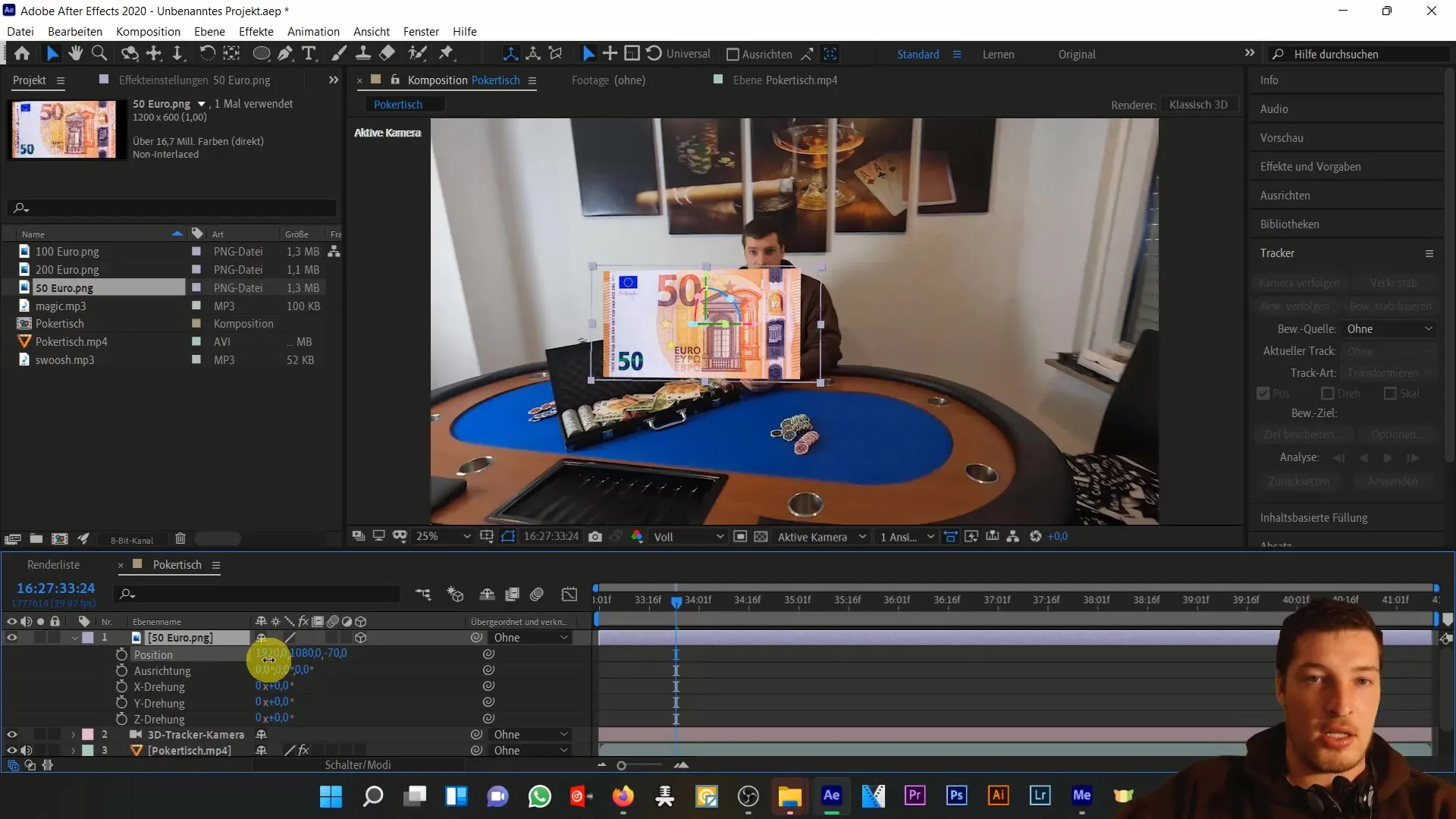Hide the 3D-Tracker-Kamera layer
Viewport: 1456px width, 819px height.
pos(11,735)
